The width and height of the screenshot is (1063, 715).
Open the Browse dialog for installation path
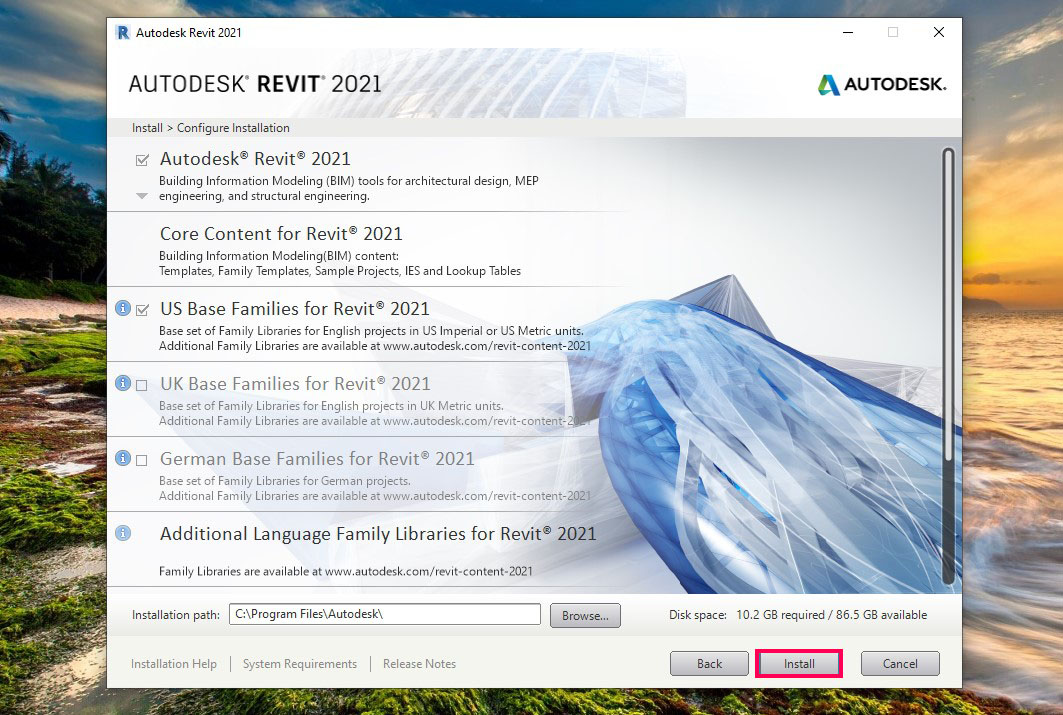(584, 614)
